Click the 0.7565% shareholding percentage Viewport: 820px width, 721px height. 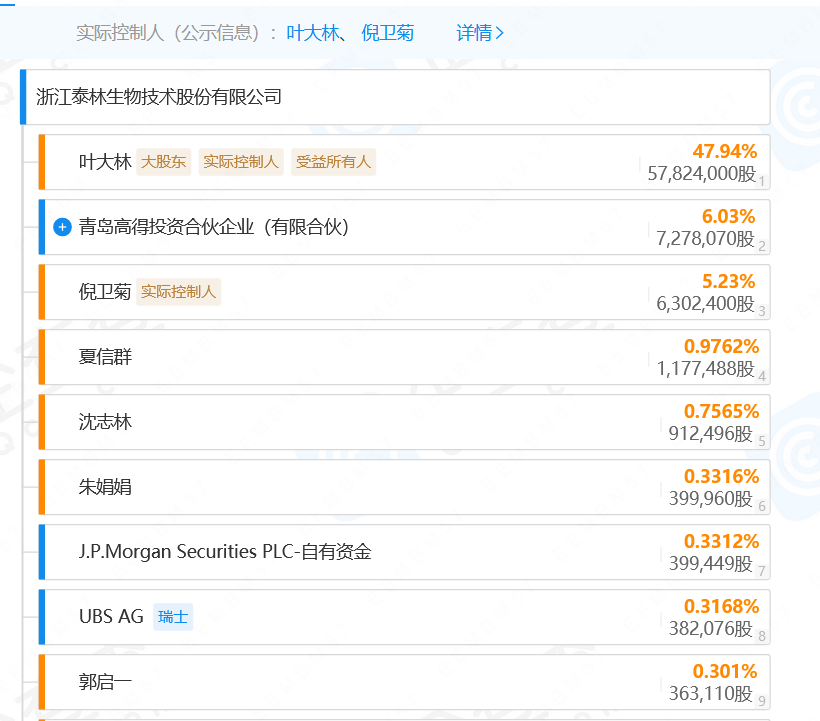click(x=722, y=411)
